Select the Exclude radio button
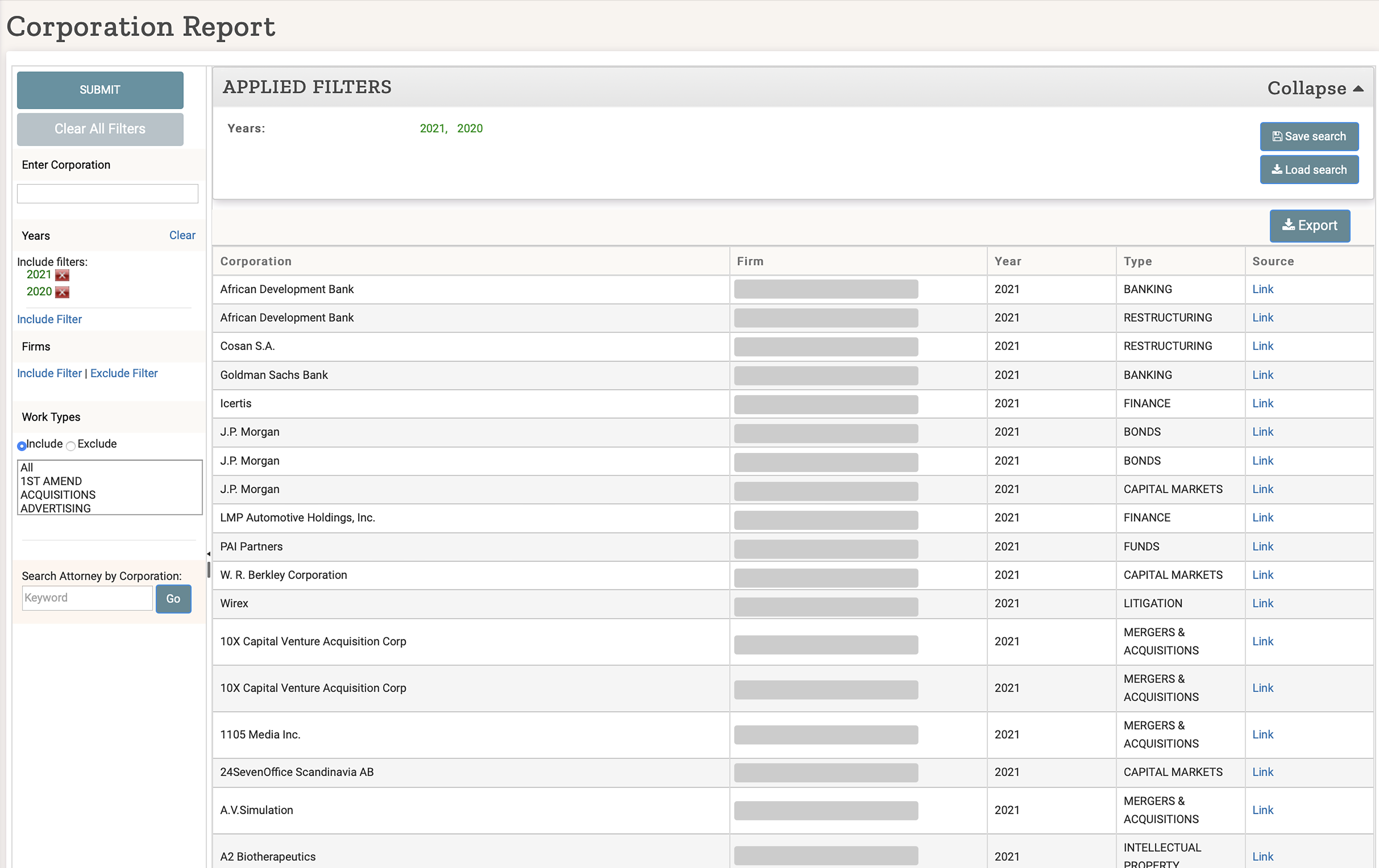 pos(70,446)
